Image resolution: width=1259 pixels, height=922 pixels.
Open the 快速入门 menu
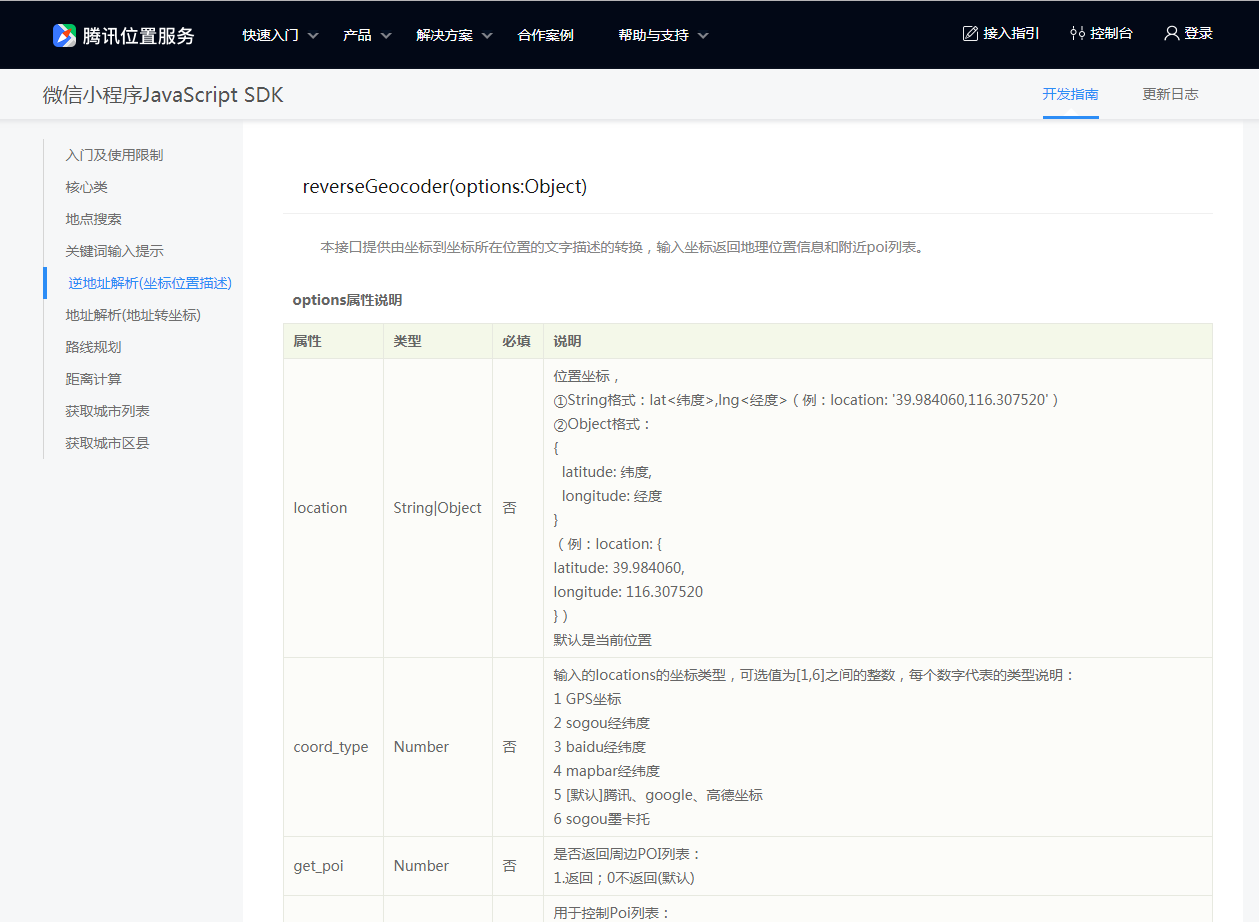pos(270,35)
